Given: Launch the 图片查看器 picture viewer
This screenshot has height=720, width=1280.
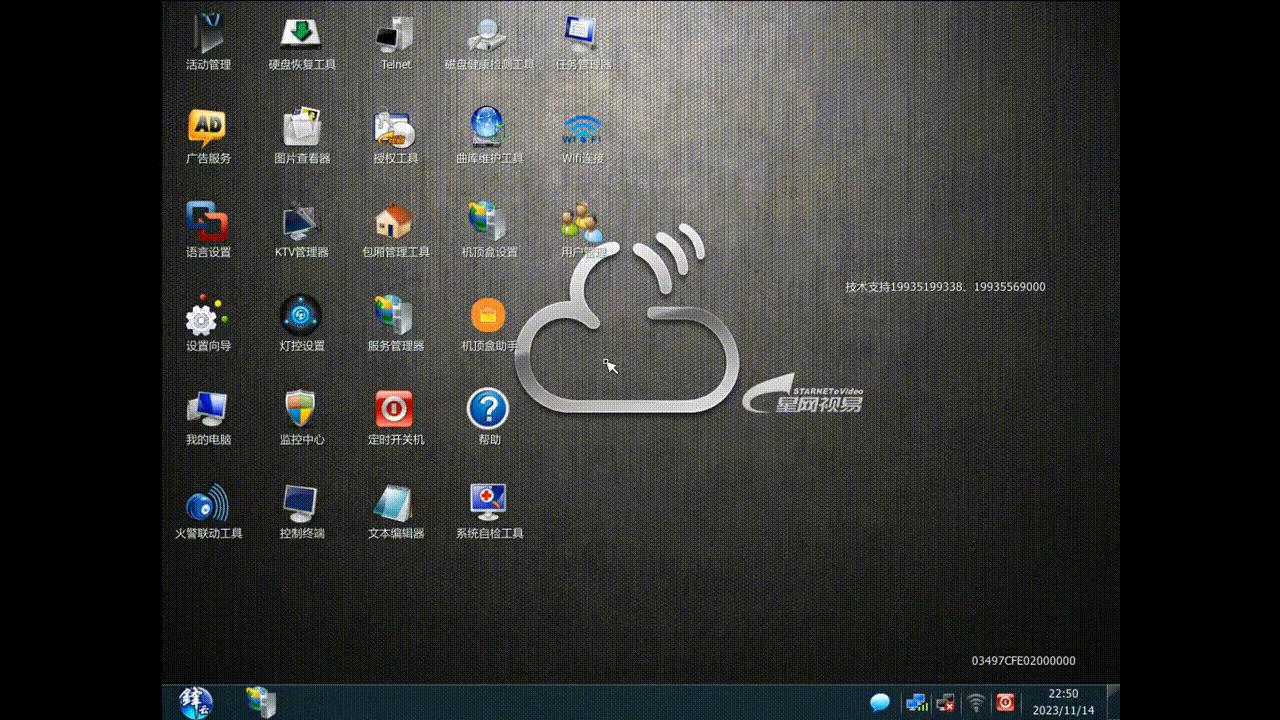Looking at the screenshot, I should (x=301, y=129).
